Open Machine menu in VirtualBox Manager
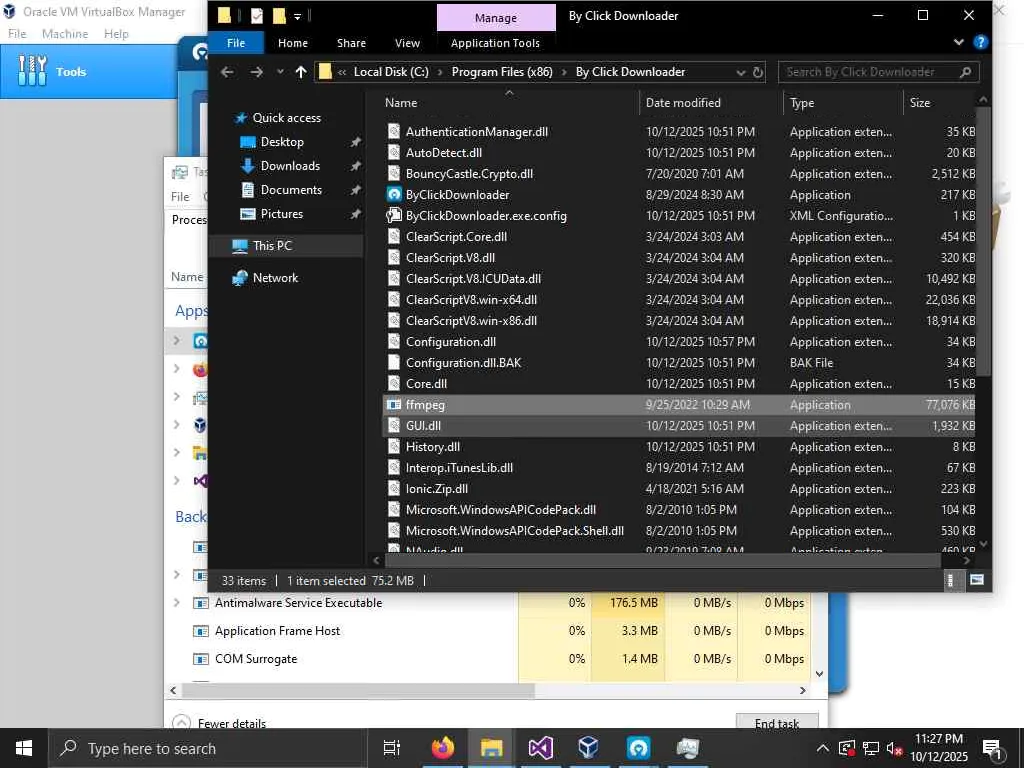 coord(65,34)
